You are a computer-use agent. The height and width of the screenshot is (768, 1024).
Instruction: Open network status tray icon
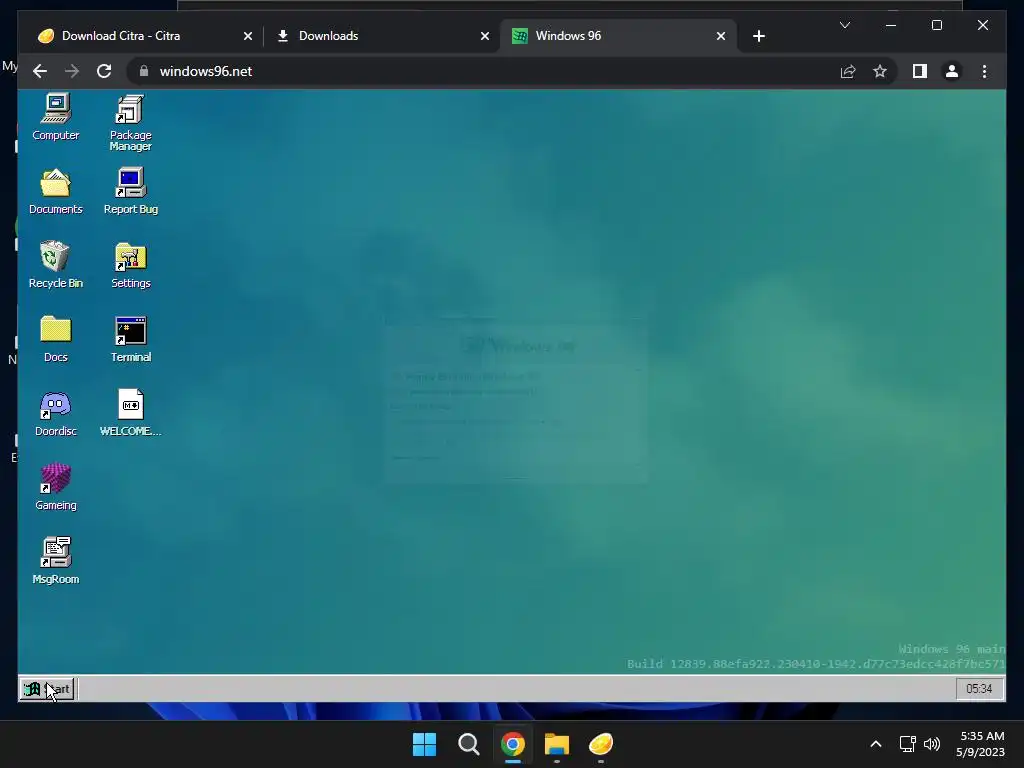(907, 744)
